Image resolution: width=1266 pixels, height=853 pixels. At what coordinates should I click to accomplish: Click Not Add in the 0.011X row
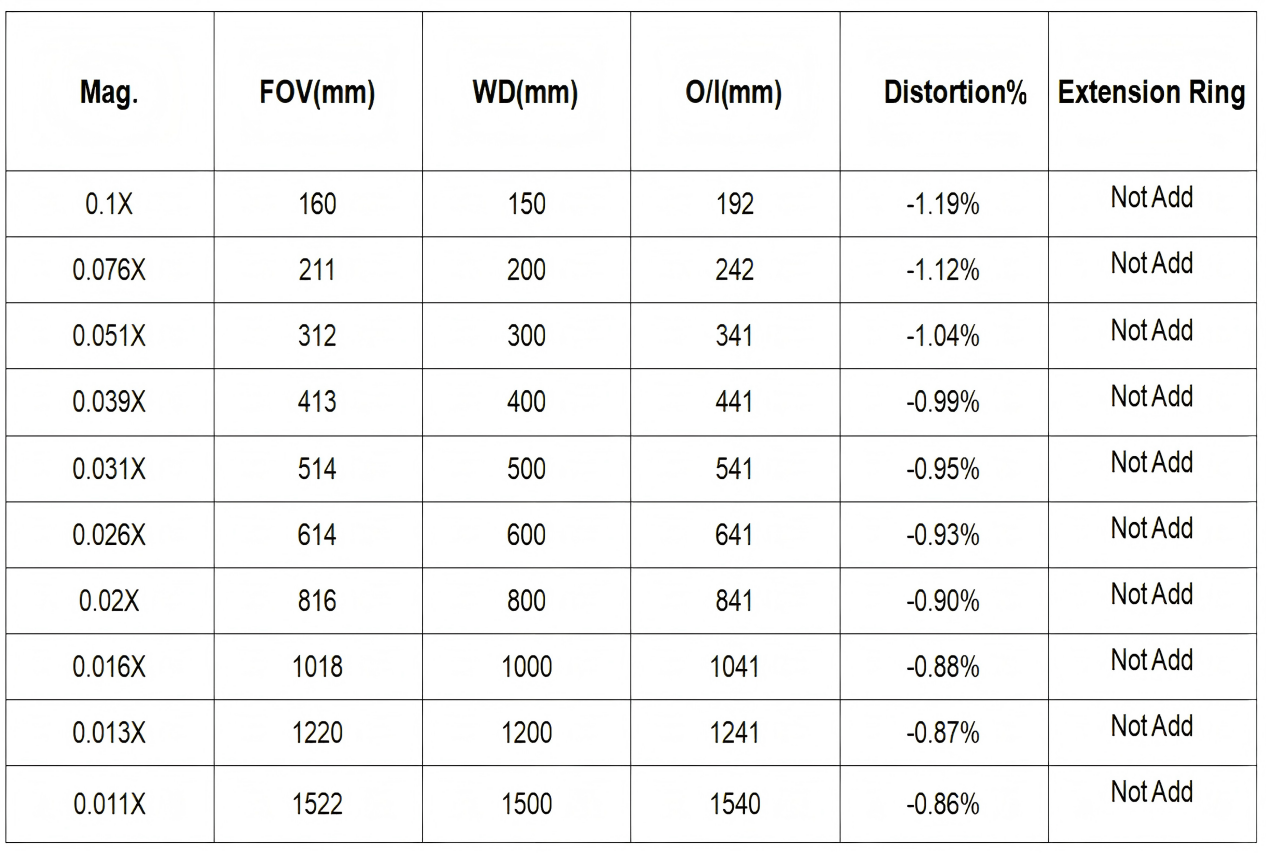[x=1152, y=792]
